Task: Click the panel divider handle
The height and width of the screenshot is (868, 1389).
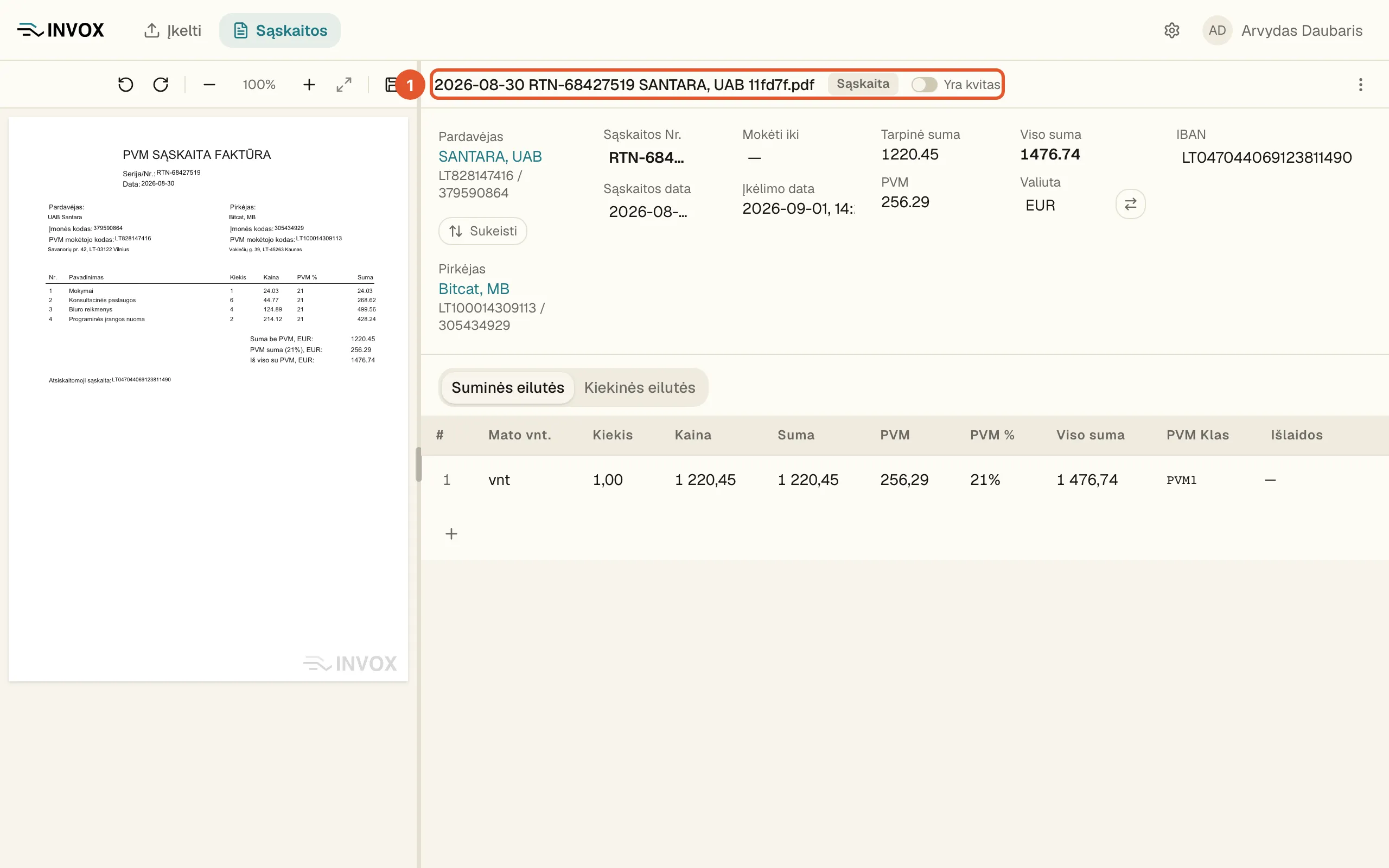Action: click(x=418, y=464)
